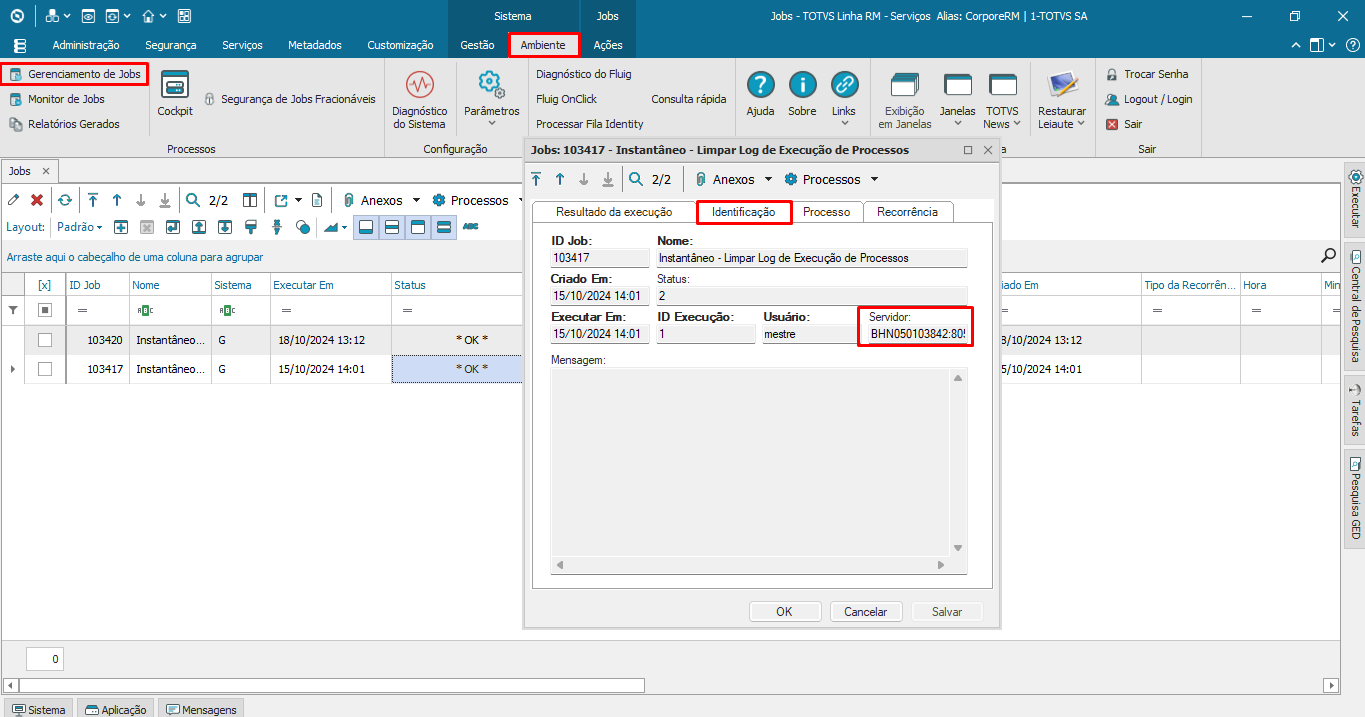
Task: Go to previous record in Jobs grid toolbar
Action: (117, 200)
